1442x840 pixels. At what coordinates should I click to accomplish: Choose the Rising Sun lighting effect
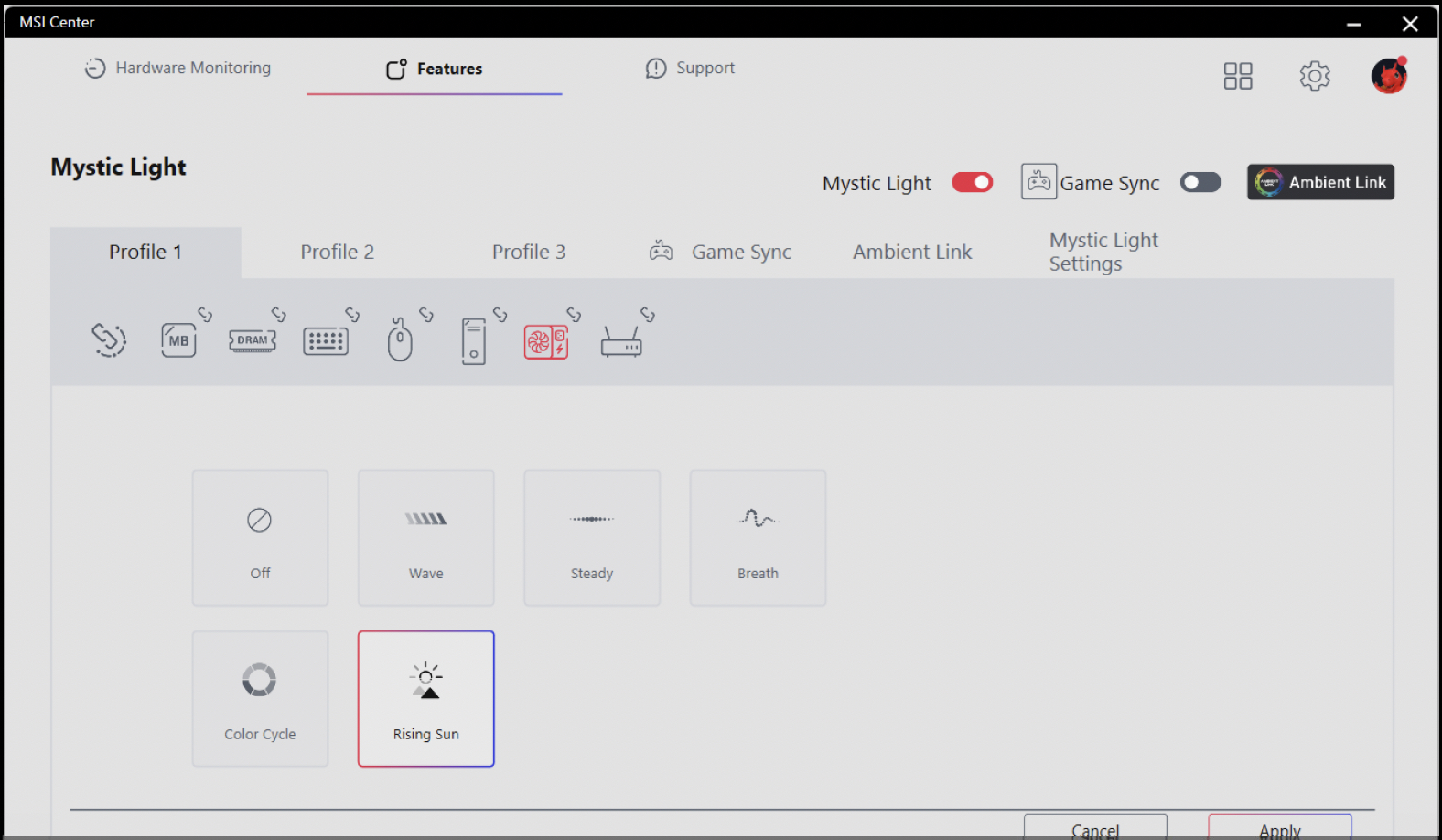point(426,699)
